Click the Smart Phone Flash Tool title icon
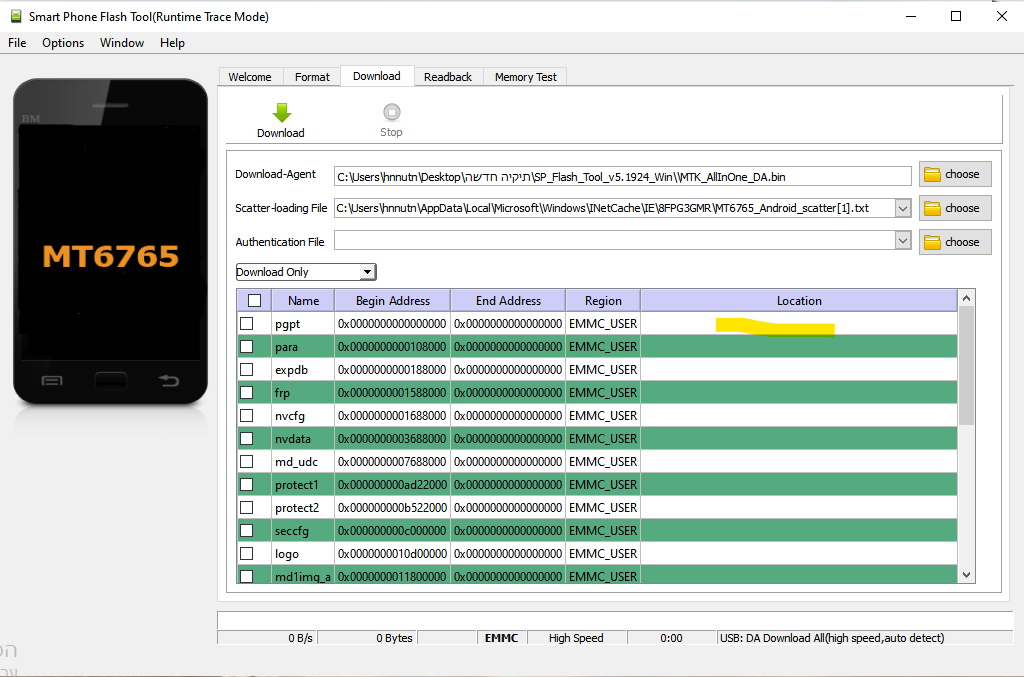This screenshot has width=1024, height=677. coord(15,16)
